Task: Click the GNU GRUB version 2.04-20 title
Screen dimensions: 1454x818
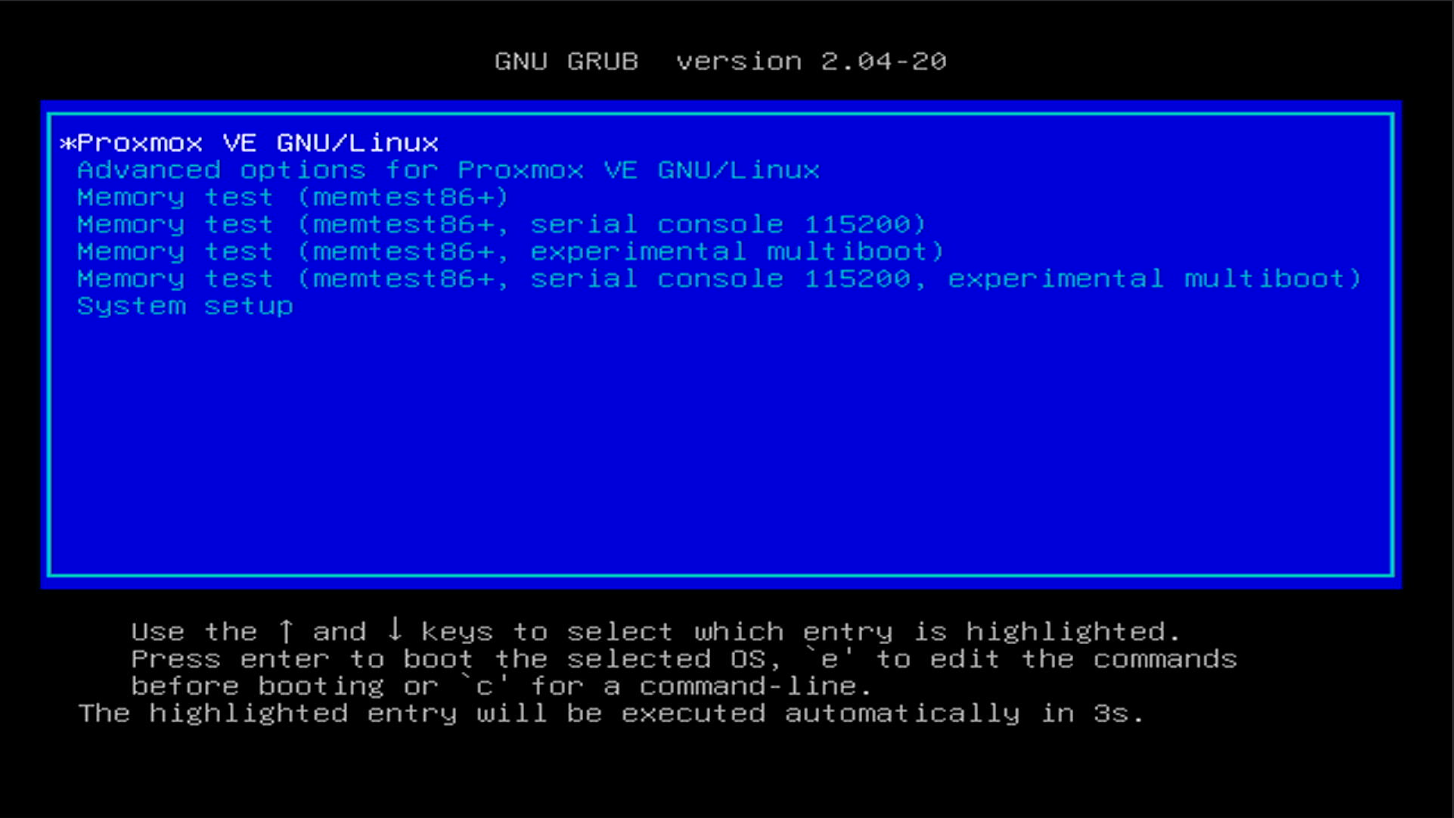Action: tap(720, 61)
